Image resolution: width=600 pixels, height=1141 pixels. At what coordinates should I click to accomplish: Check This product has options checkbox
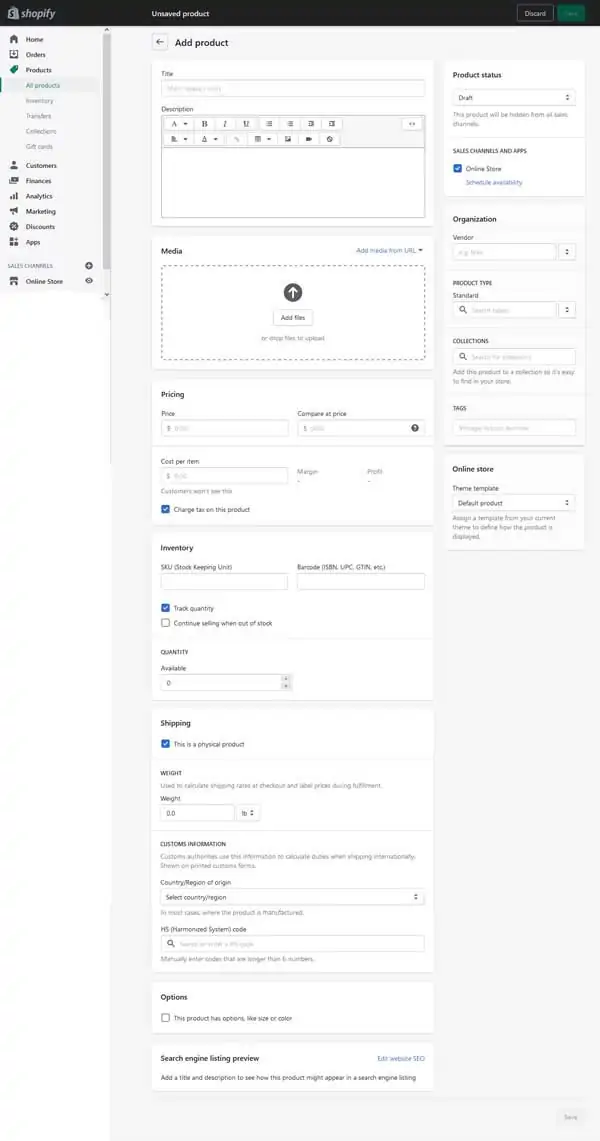pos(165,1018)
